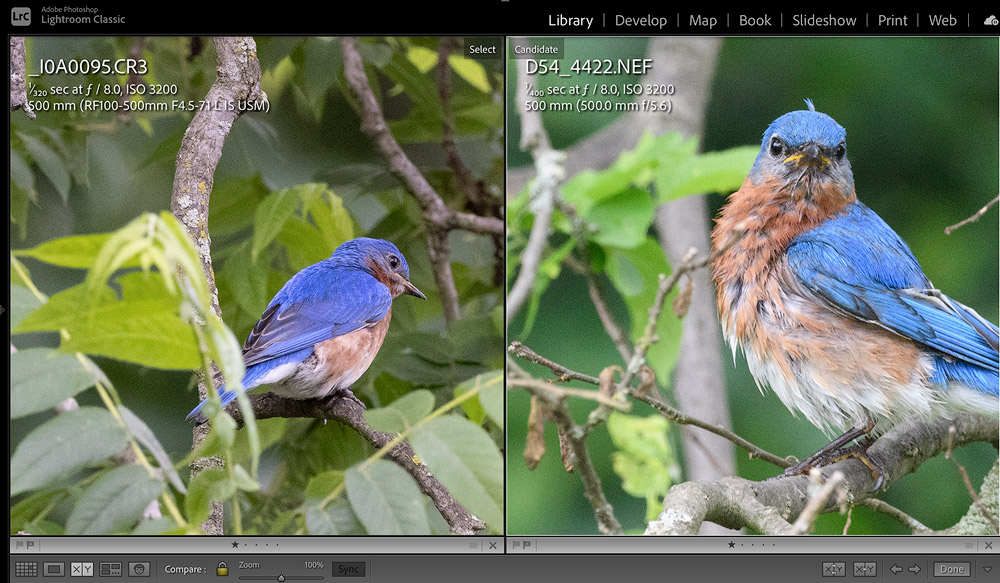
Task: Click the Swap select and candidate icon
Action: point(833,569)
